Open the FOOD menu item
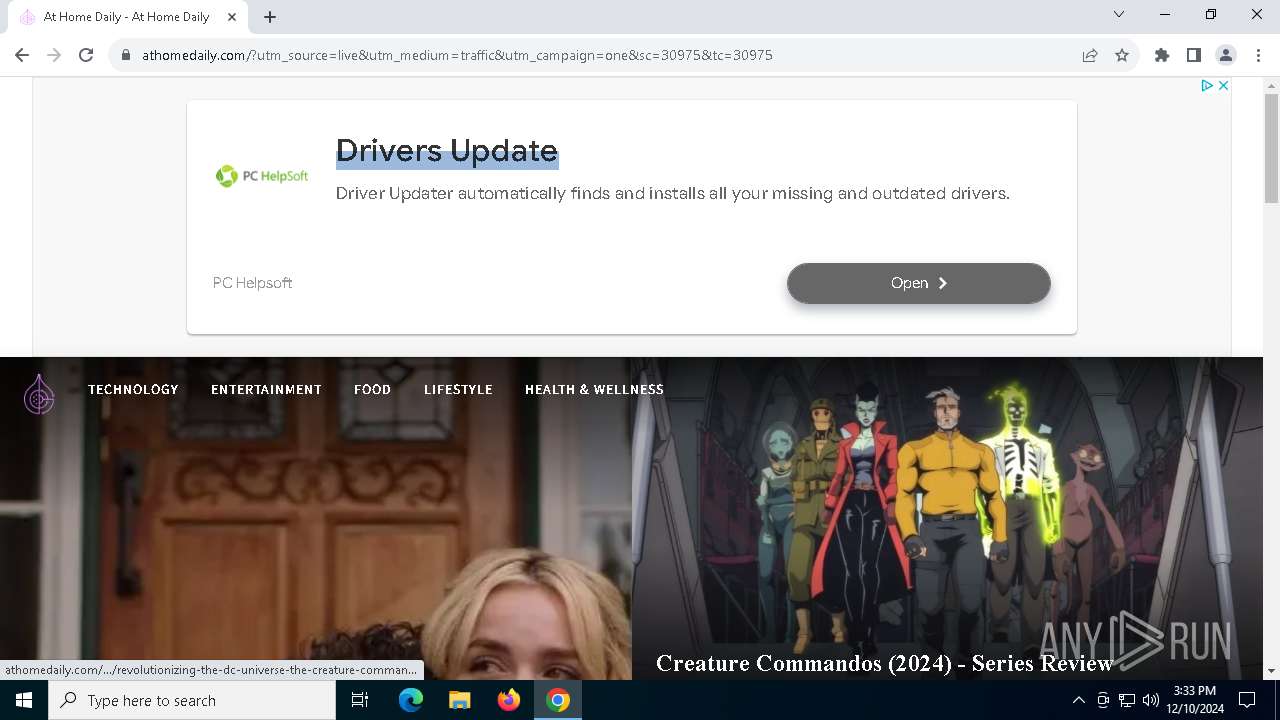The width and height of the screenshot is (1280, 720). pos(372,389)
